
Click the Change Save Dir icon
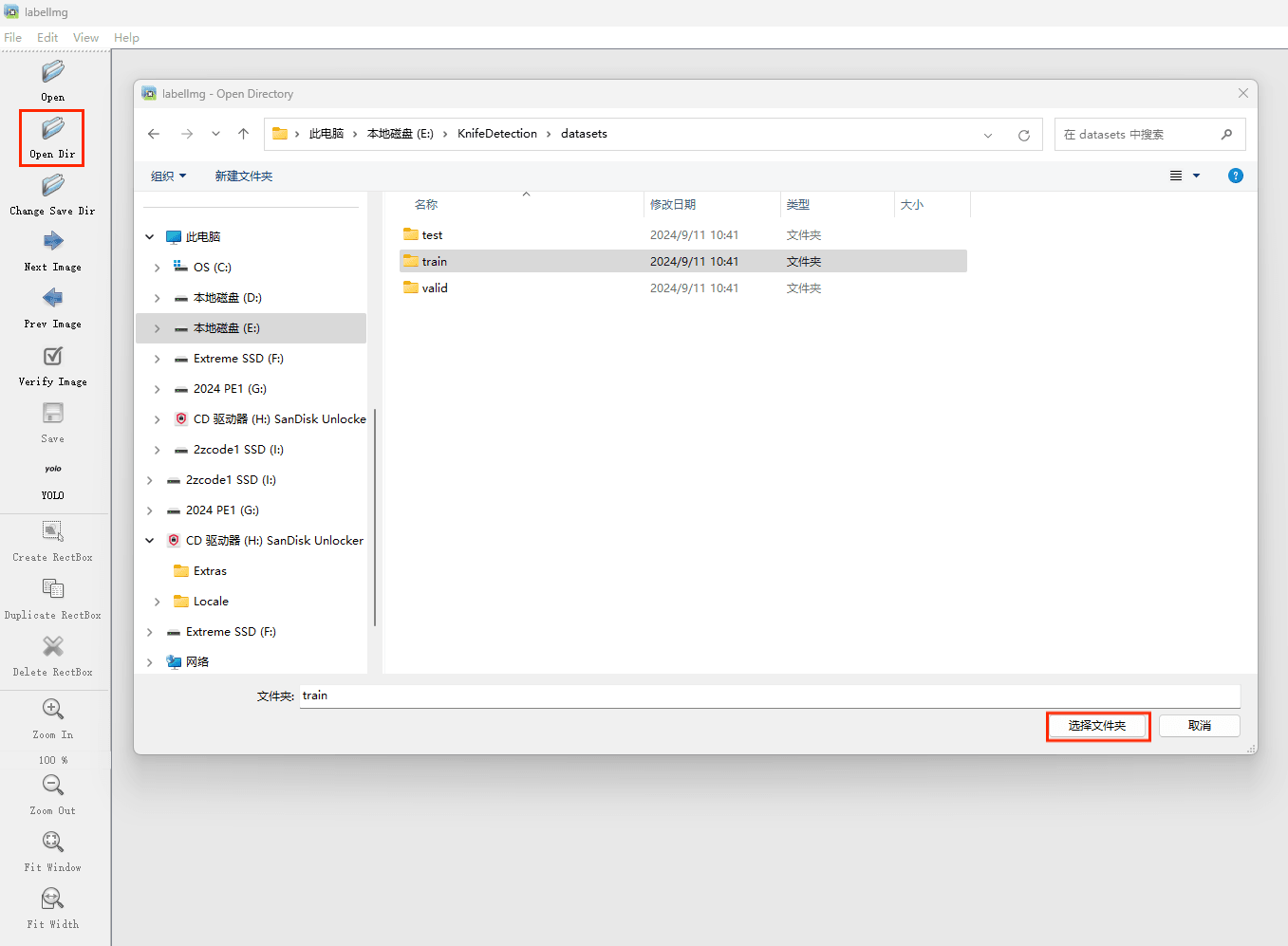(52, 186)
